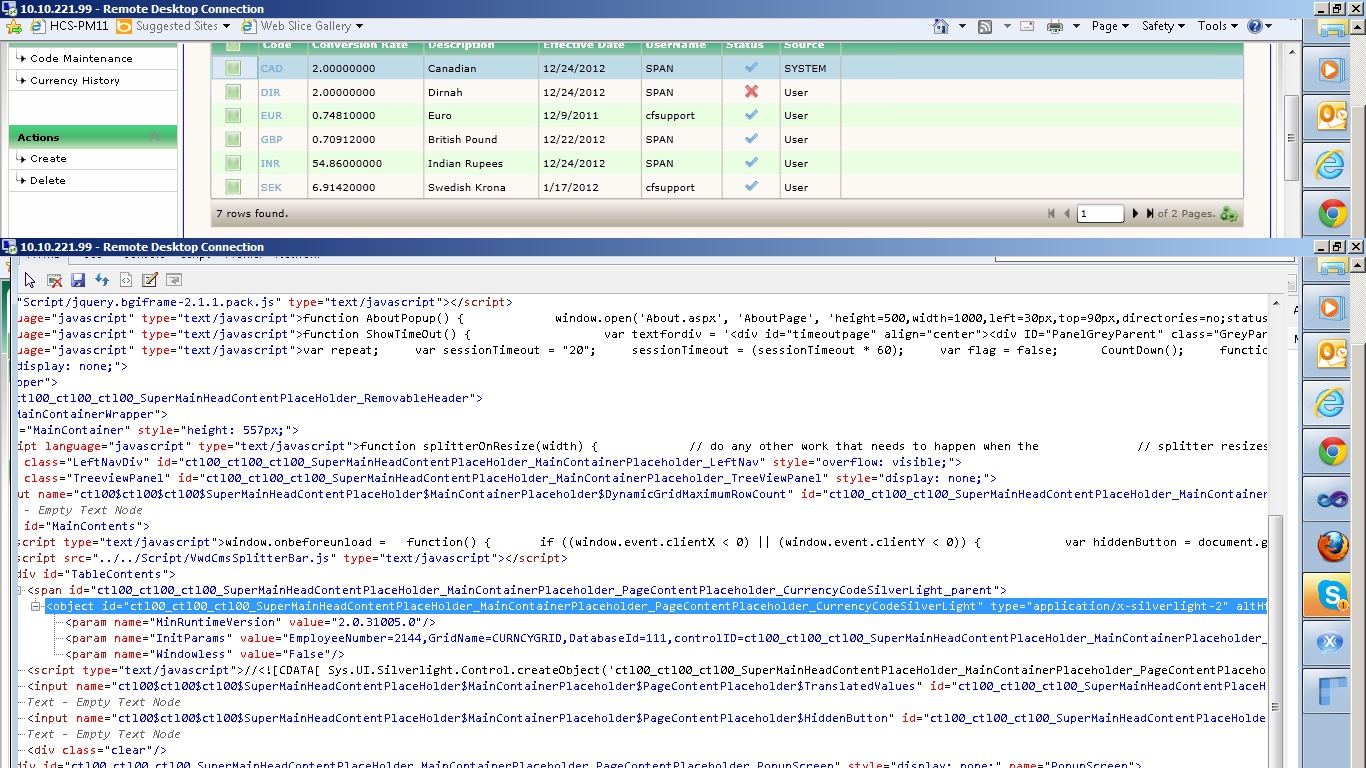Click Delete under Actions

[48, 180]
